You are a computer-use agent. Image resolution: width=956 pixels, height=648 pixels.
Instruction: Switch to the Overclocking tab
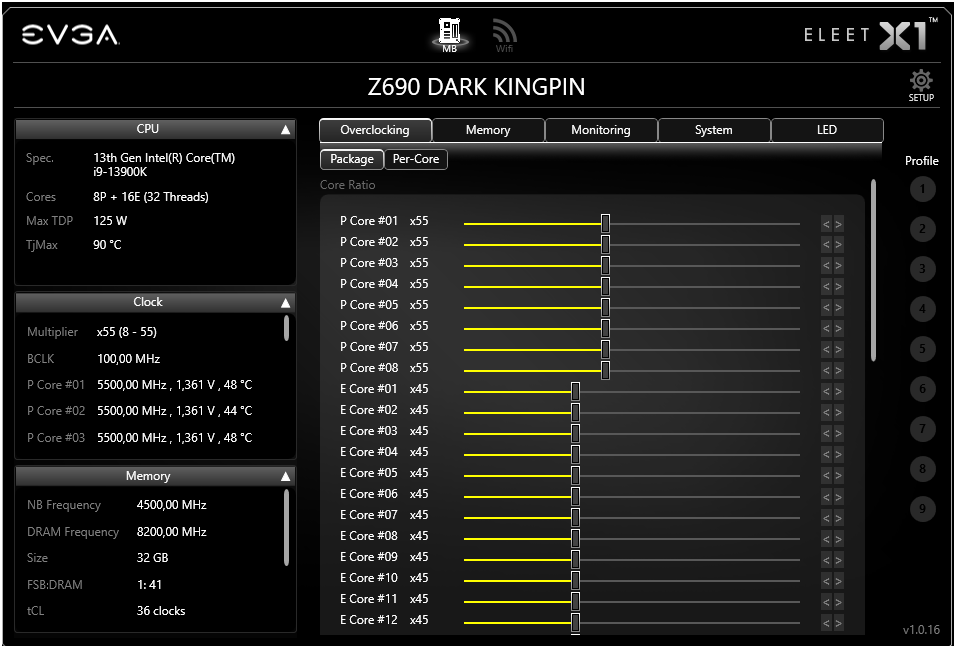(375, 130)
